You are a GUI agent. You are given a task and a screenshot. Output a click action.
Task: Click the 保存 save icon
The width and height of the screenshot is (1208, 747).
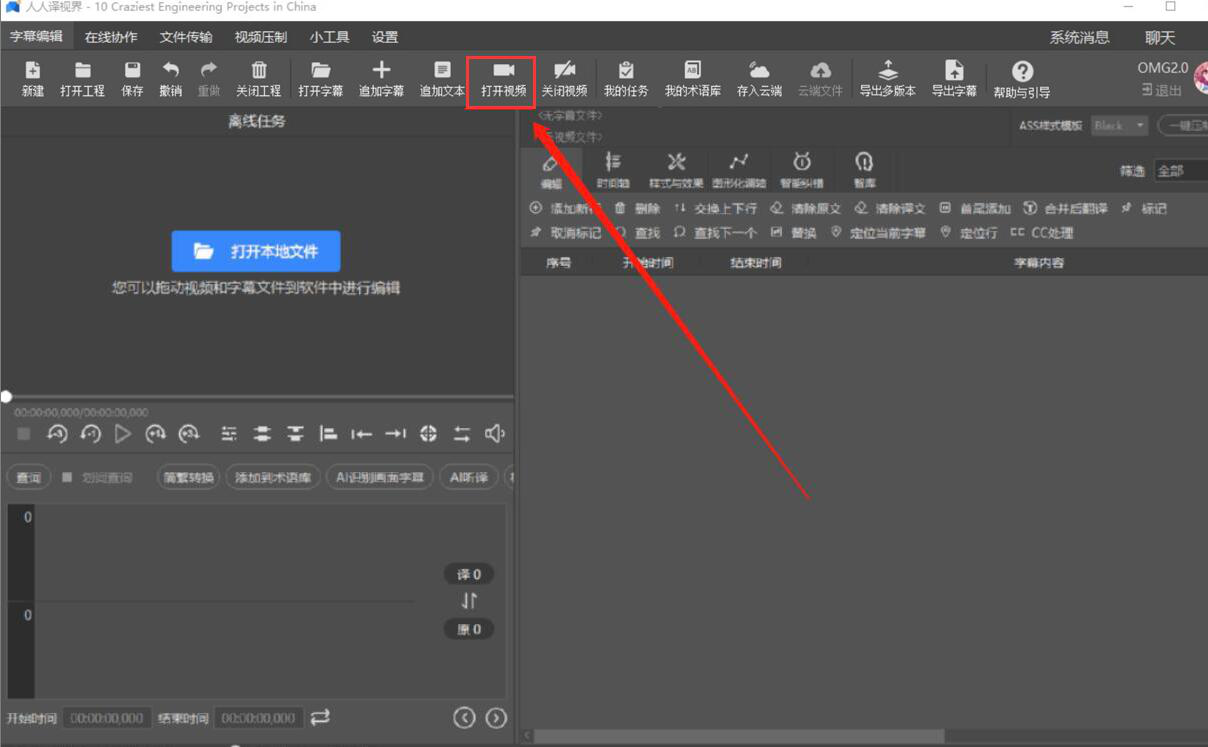[x=132, y=79]
